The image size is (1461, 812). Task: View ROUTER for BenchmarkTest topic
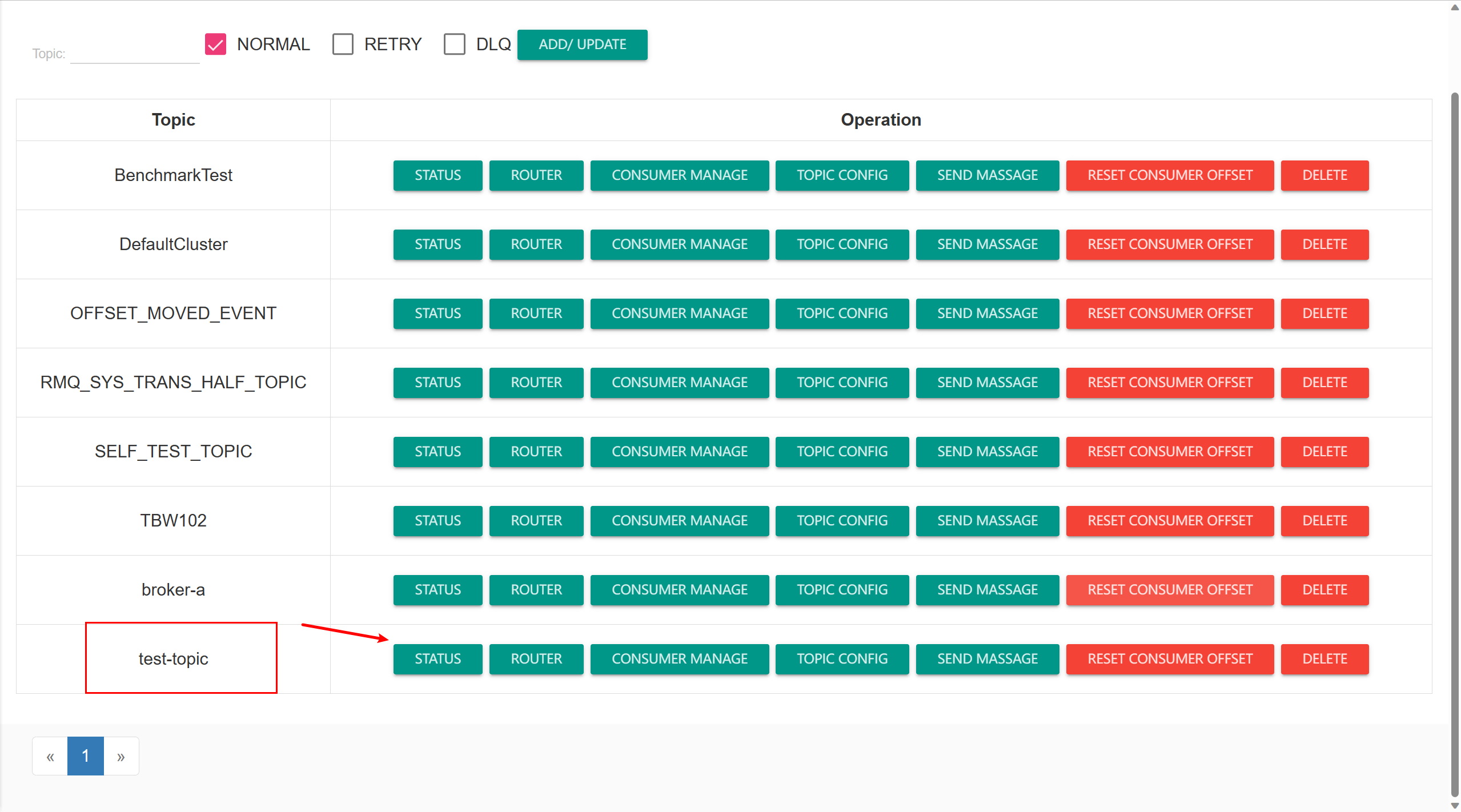[x=536, y=175]
